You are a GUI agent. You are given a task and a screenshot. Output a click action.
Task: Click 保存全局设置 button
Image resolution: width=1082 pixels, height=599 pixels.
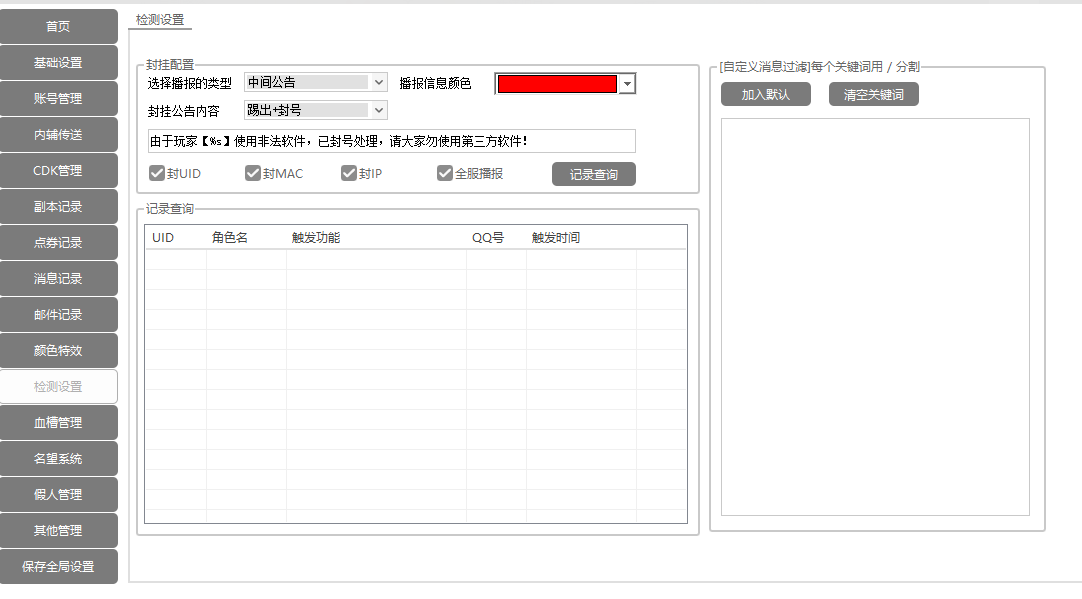58,567
